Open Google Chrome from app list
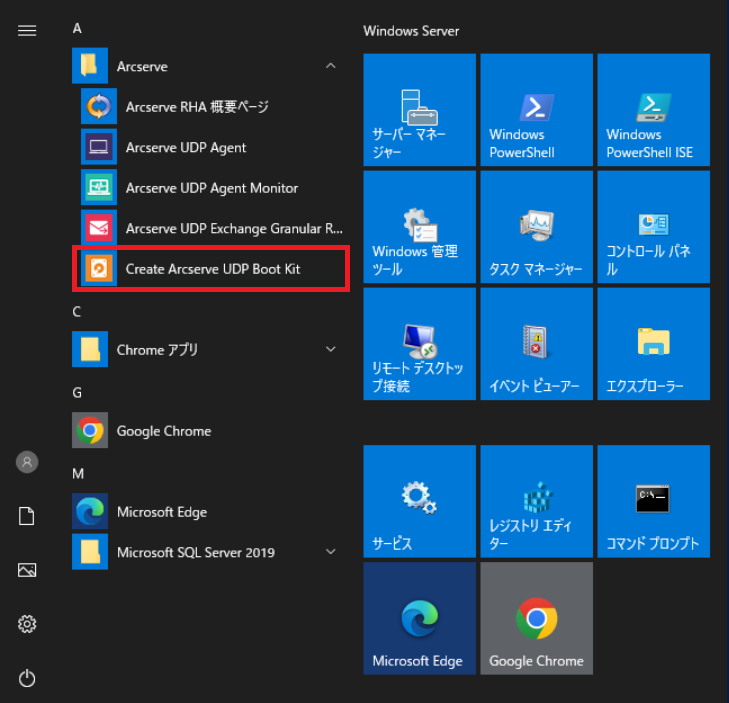The width and height of the screenshot is (729, 703). 210,431
